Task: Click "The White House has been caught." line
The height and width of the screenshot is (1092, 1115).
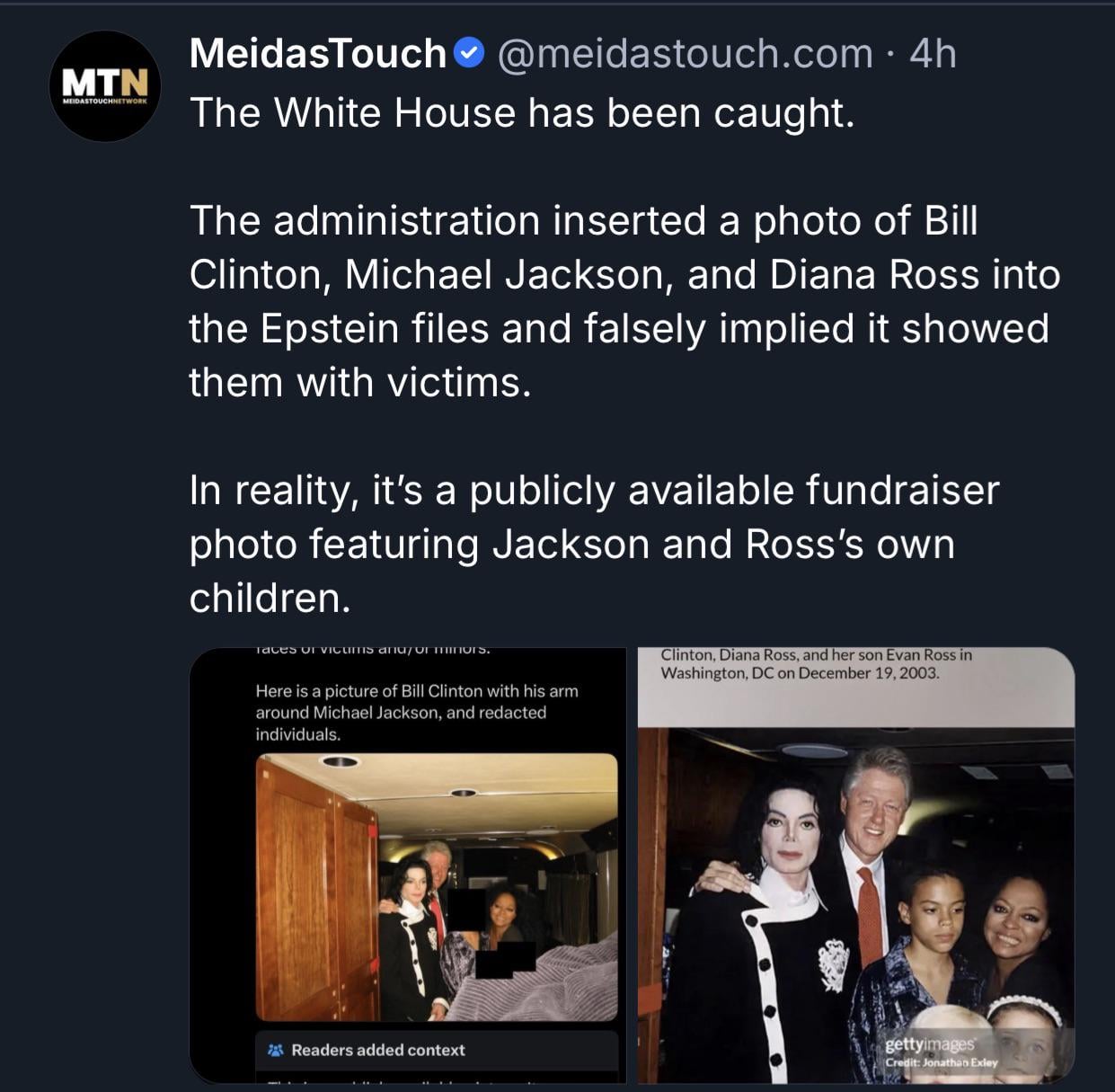Action: [521, 113]
